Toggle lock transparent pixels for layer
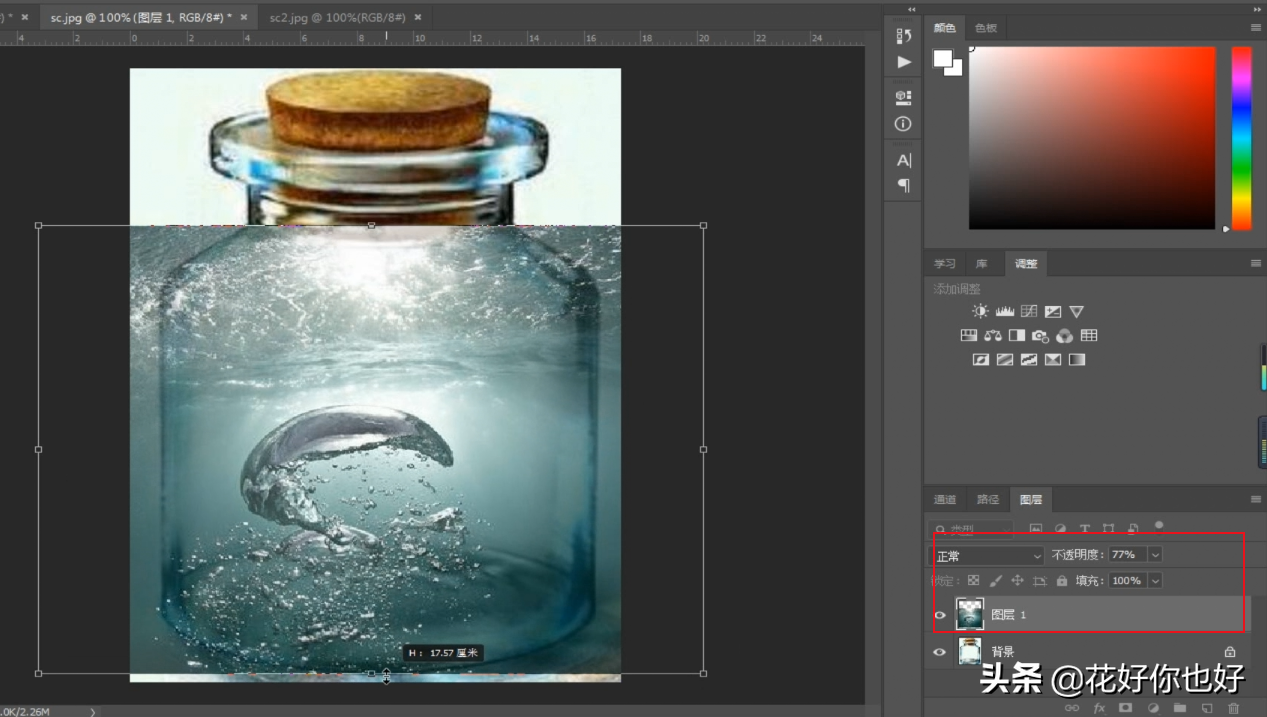This screenshot has width=1267, height=717. [x=973, y=581]
